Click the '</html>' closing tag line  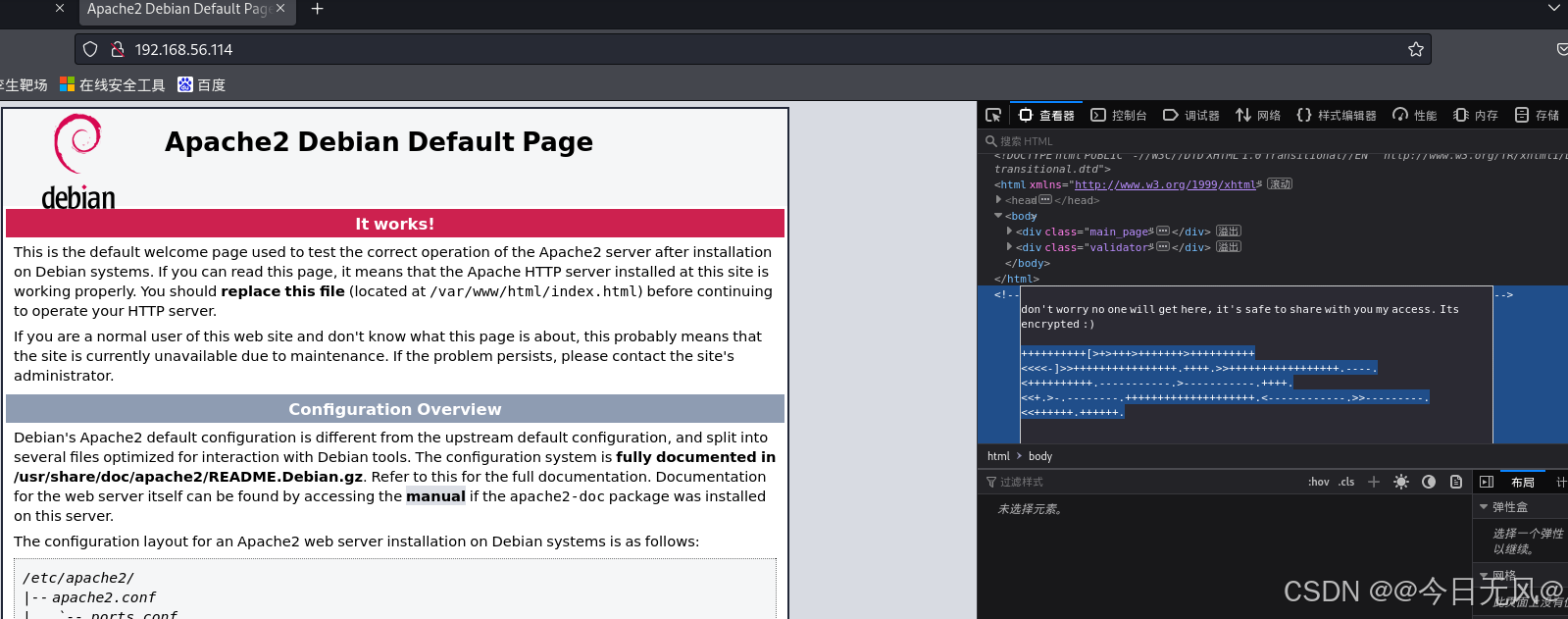pyautogui.click(x=1017, y=279)
